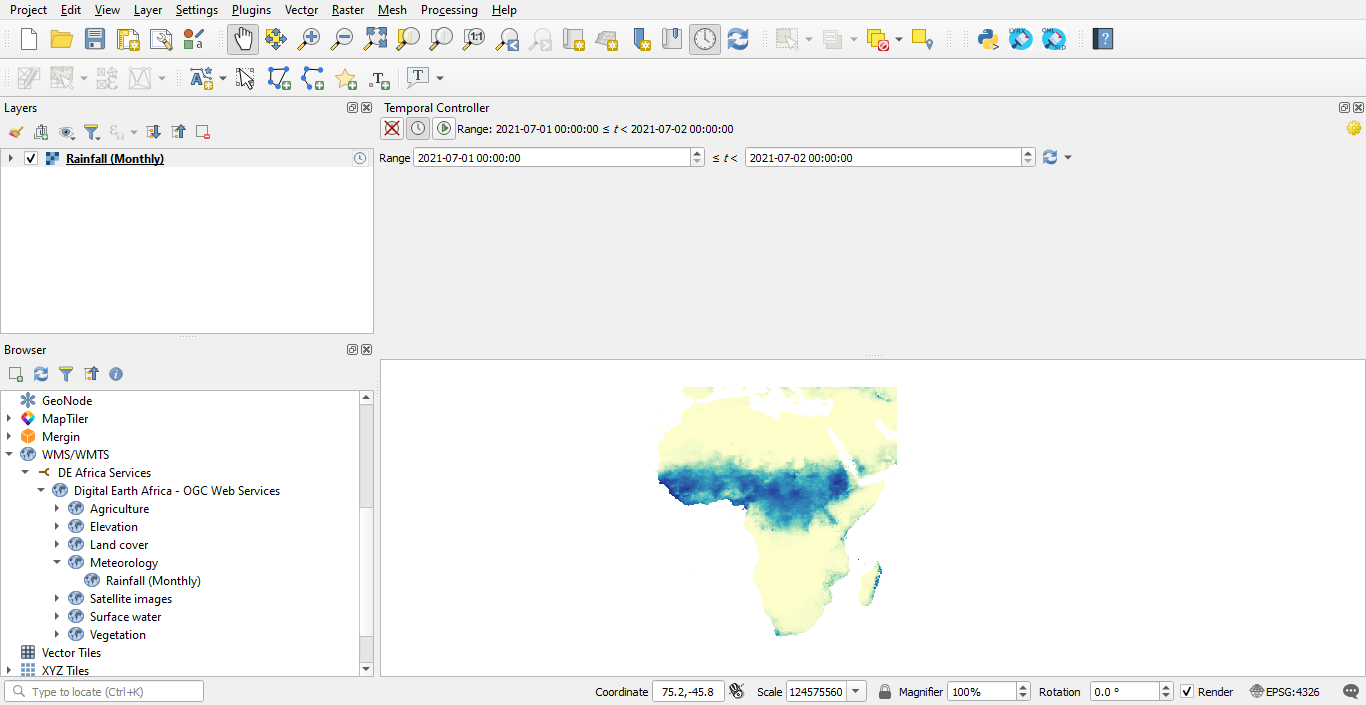This screenshot has height=705, width=1366.
Task: Collapse the WMS/WMTS node in Browser
Action: [x=9, y=455]
